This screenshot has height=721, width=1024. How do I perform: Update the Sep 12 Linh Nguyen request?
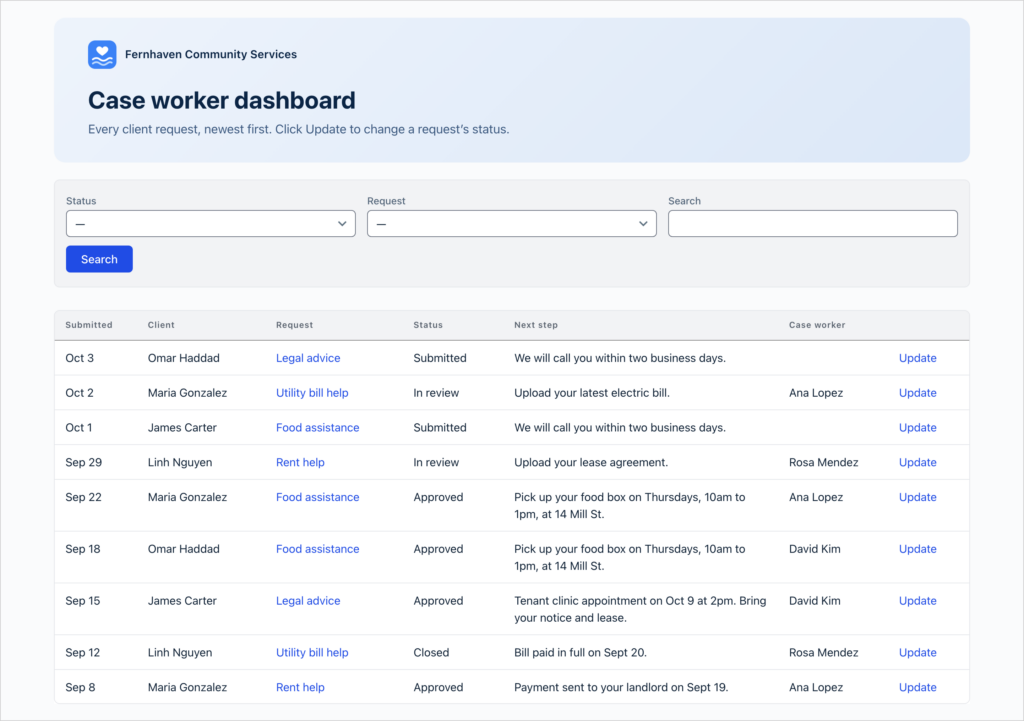click(917, 652)
